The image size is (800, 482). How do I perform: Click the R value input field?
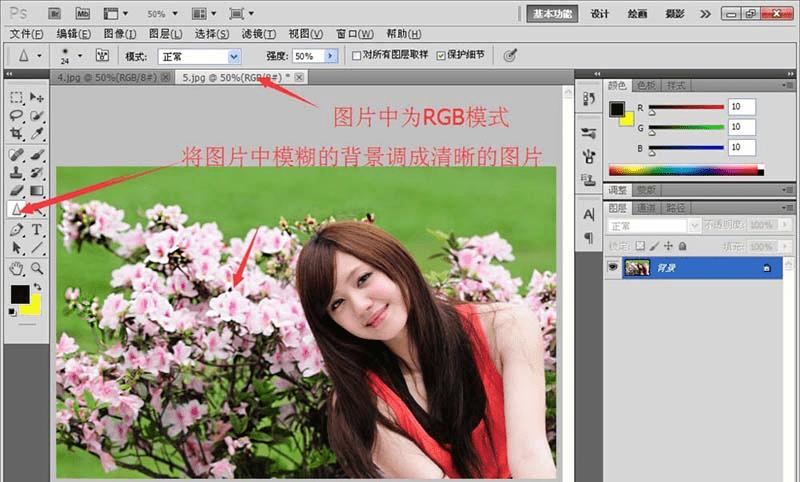742,107
